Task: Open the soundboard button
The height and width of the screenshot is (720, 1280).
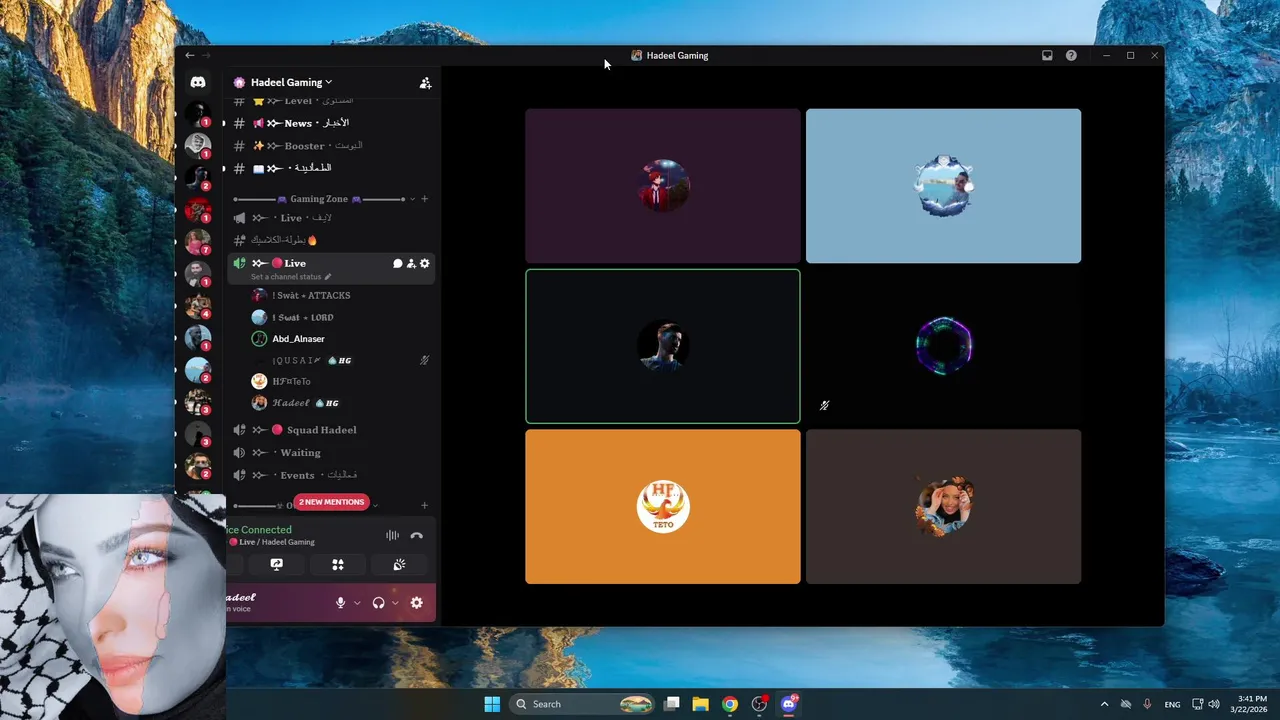Action: click(399, 565)
